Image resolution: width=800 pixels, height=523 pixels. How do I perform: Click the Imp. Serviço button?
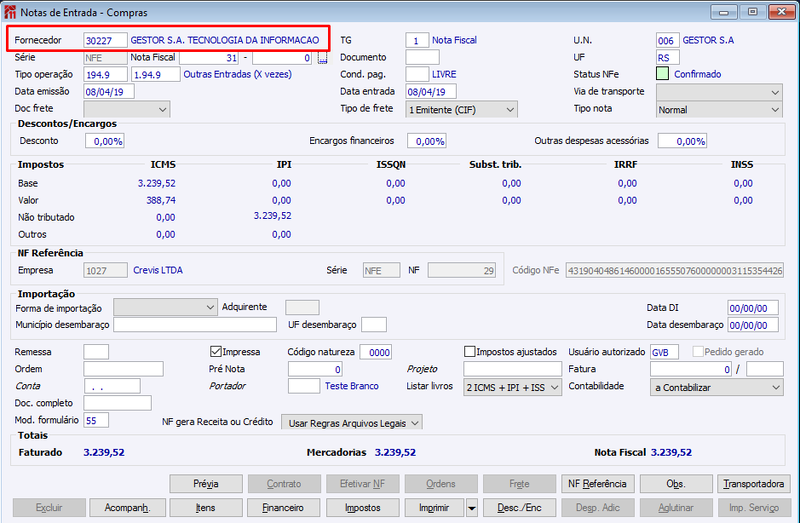[x=754, y=508]
